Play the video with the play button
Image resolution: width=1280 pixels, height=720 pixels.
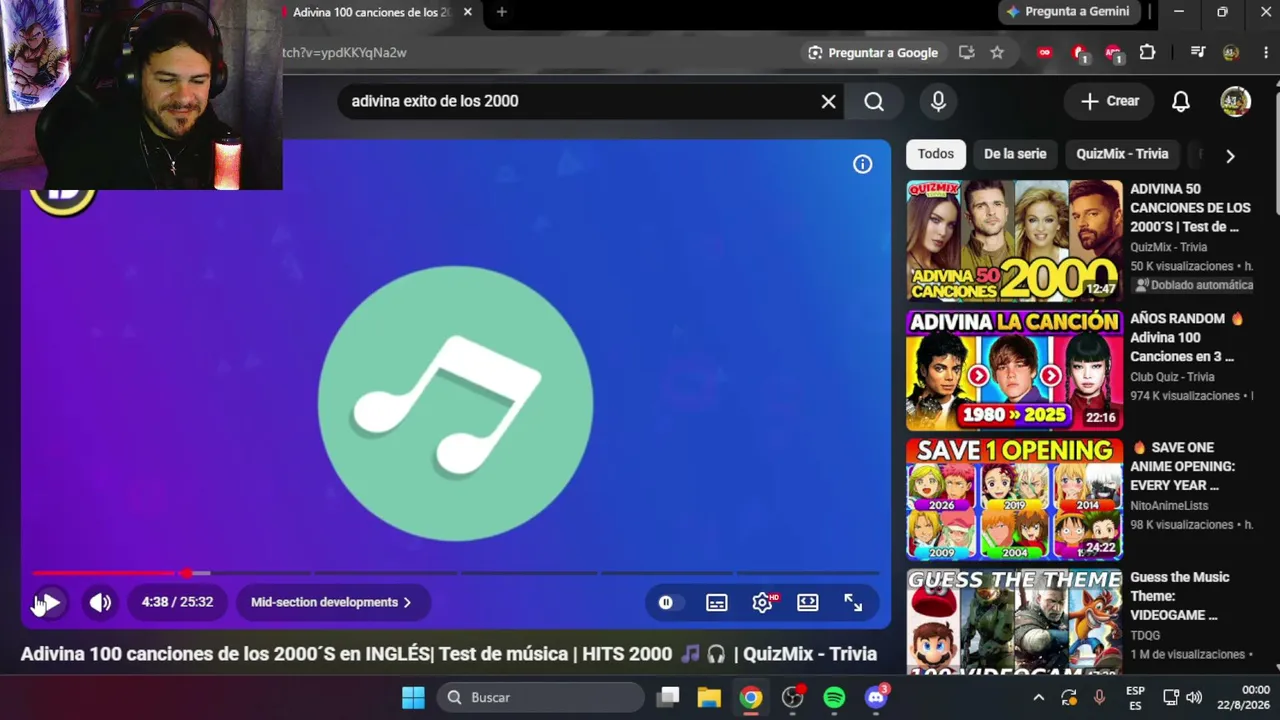click(48, 602)
